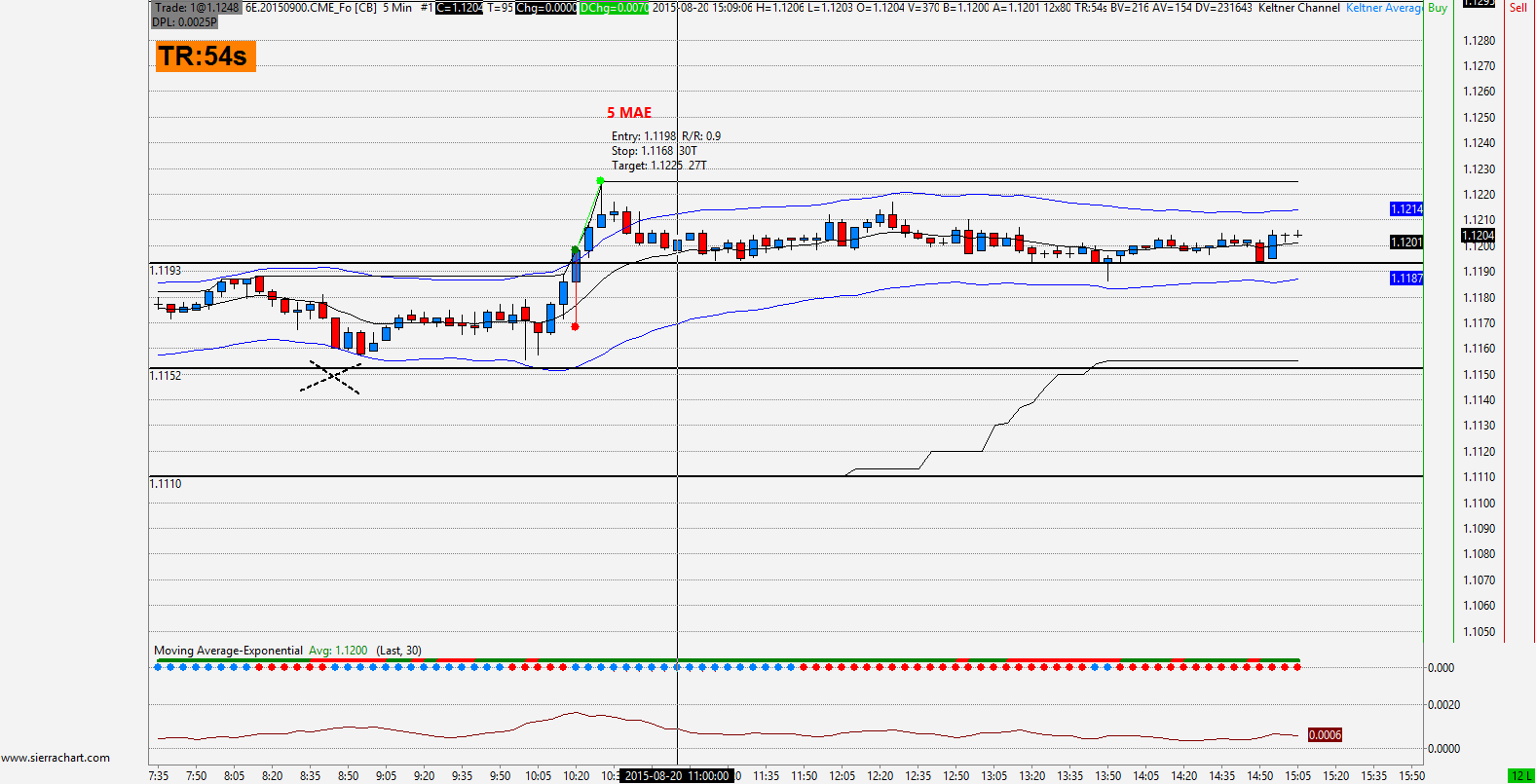Click the Entry: 1.1198 R/R: 0.9 text
1536x784 pixels.
[x=666, y=136]
